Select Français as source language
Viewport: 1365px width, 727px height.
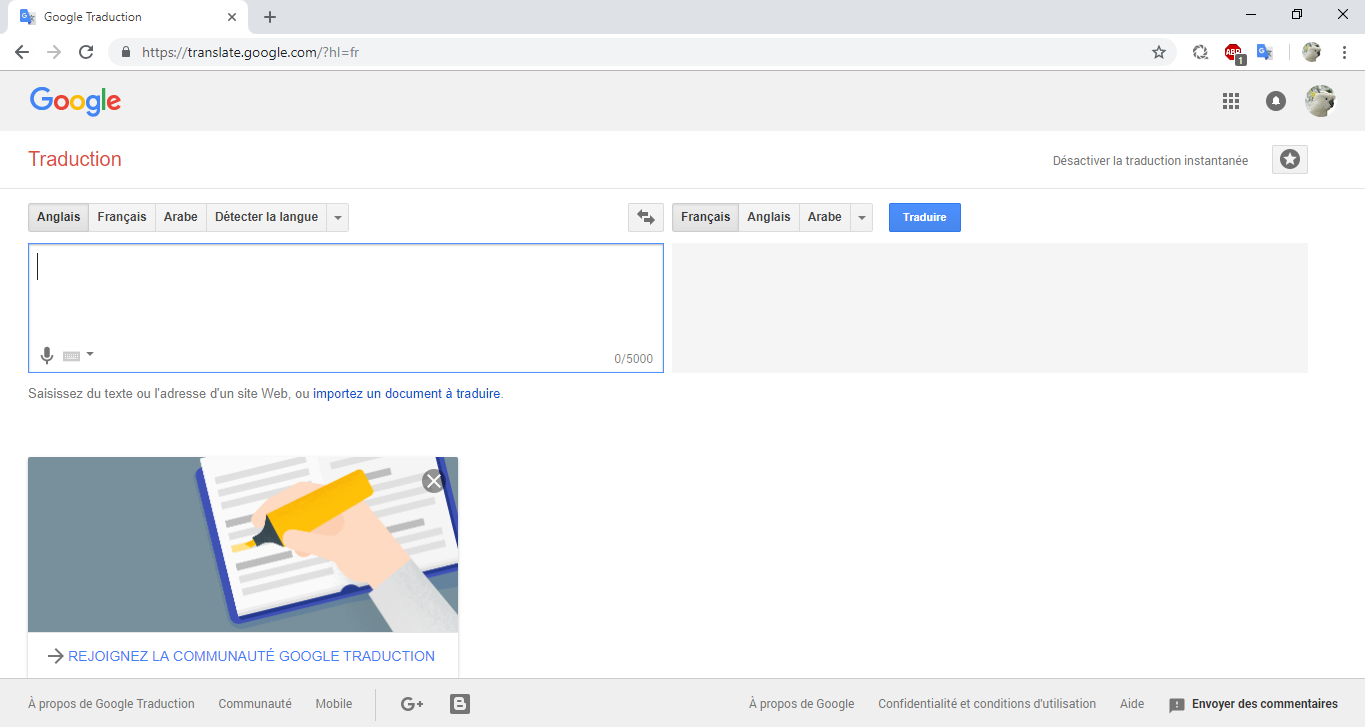tap(122, 217)
